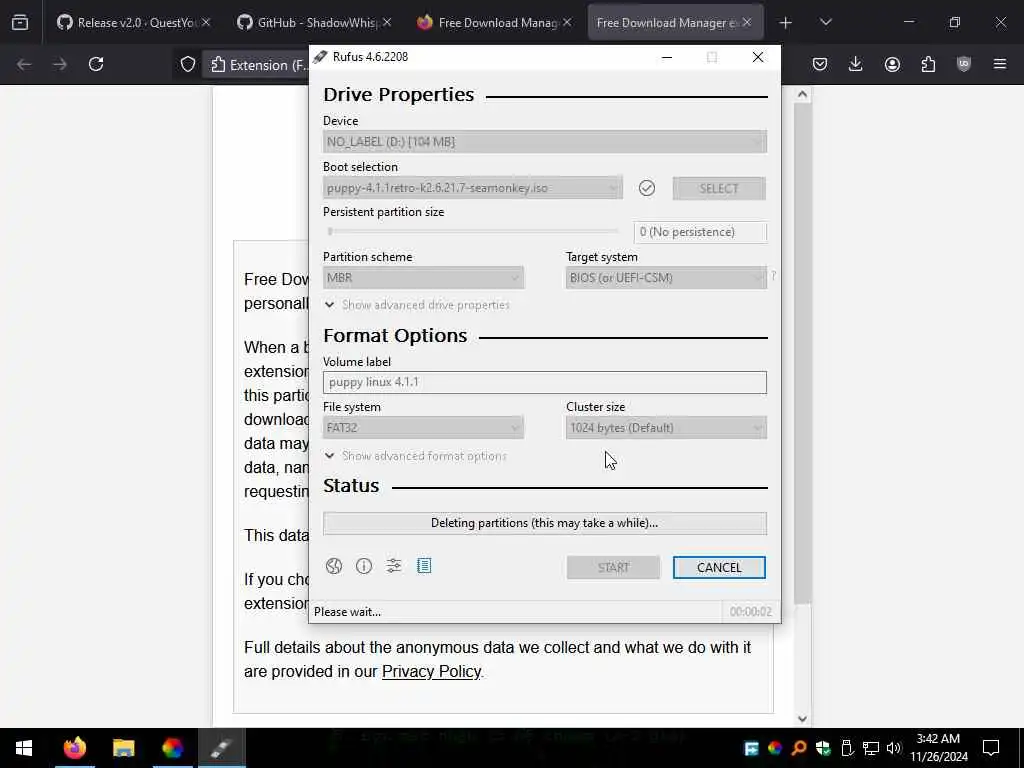1024x768 pixels.
Task: Open Cluster size 1024 bytes dropdown
Action: point(666,428)
